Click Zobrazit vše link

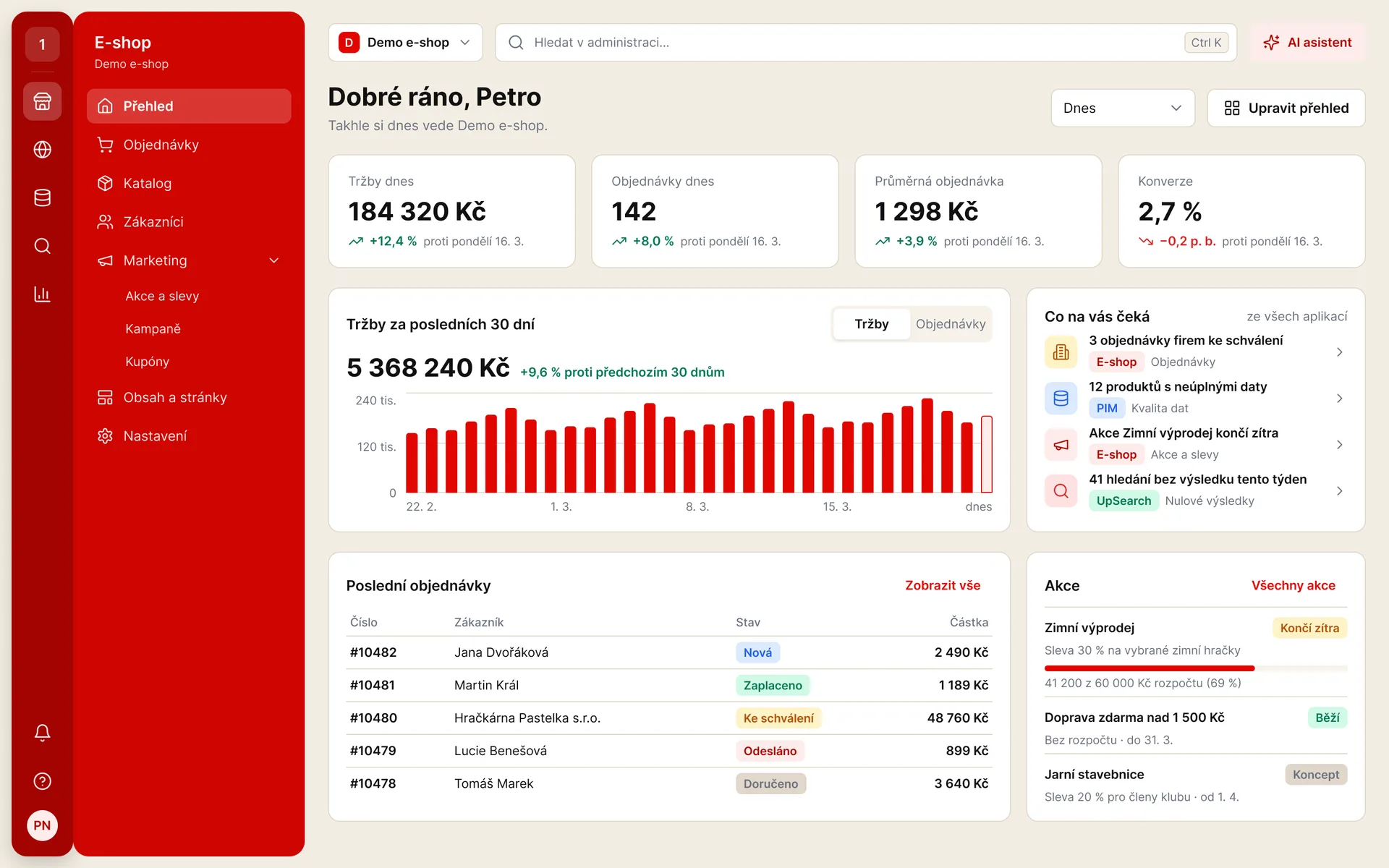(943, 585)
